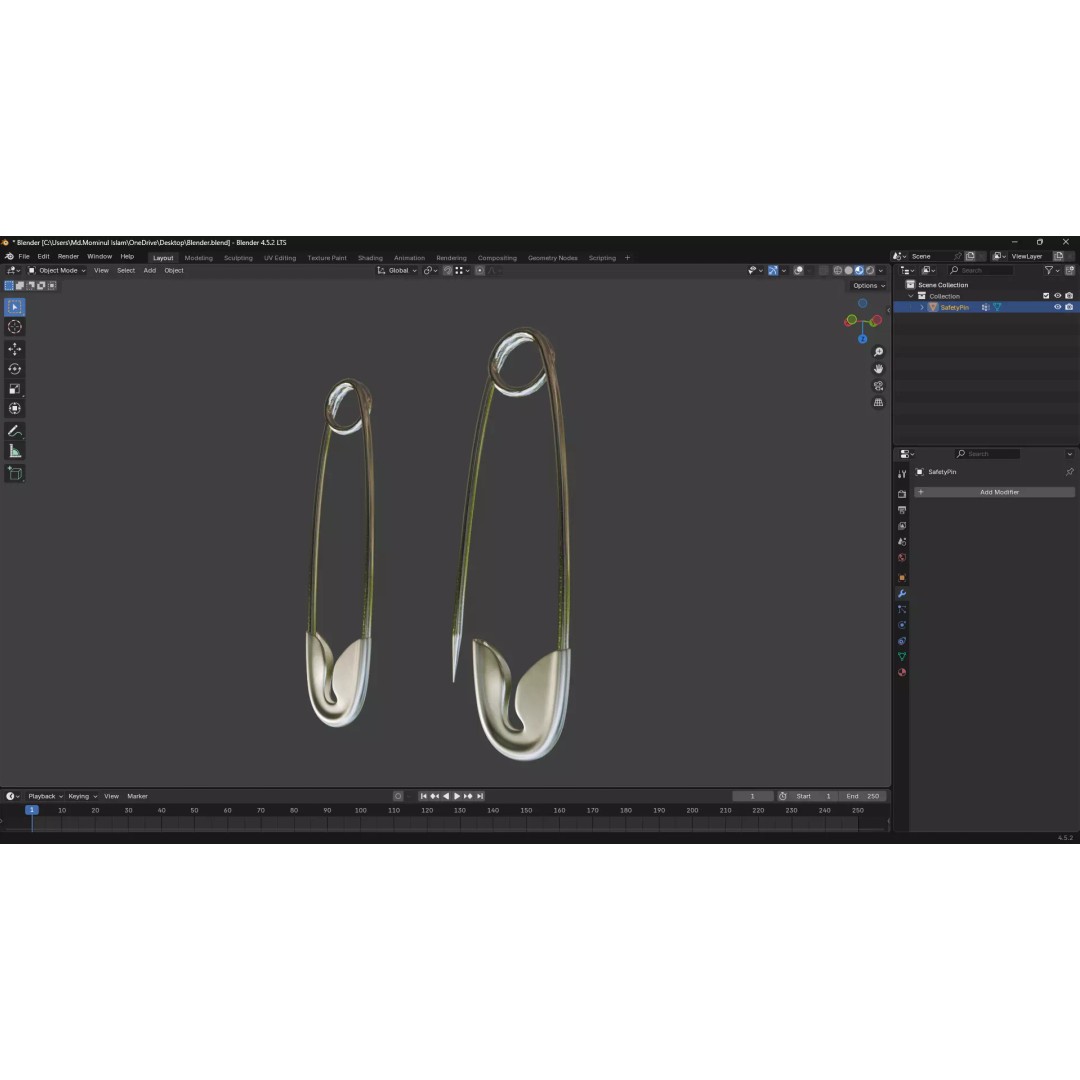This screenshot has width=1080, height=1080.
Task: Open the Object properties tab
Action: coord(902,577)
